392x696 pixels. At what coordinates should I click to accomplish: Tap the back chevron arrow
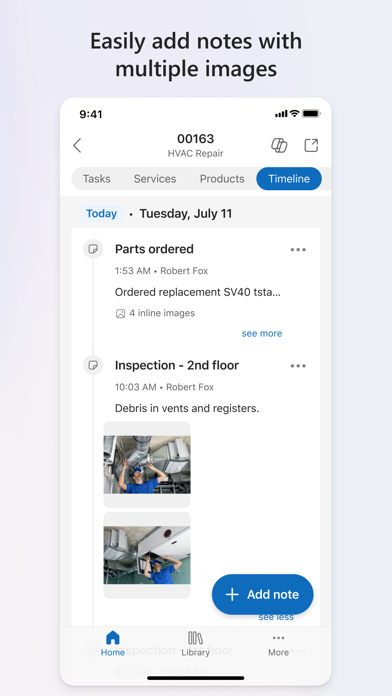tap(77, 145)
